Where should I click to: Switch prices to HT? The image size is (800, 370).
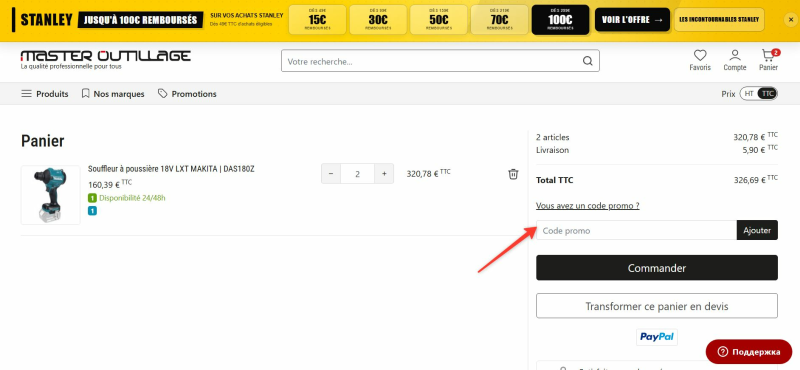pos(748,94)
